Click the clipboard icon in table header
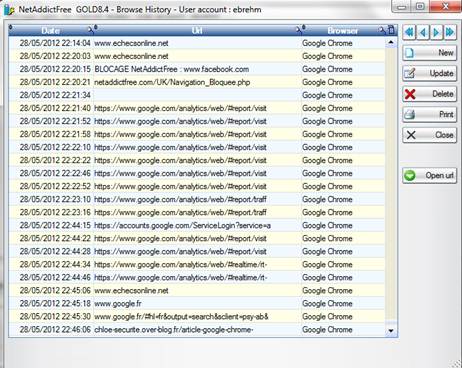Image resolution: width=462 pixels, height=368 pixels. 391,30
